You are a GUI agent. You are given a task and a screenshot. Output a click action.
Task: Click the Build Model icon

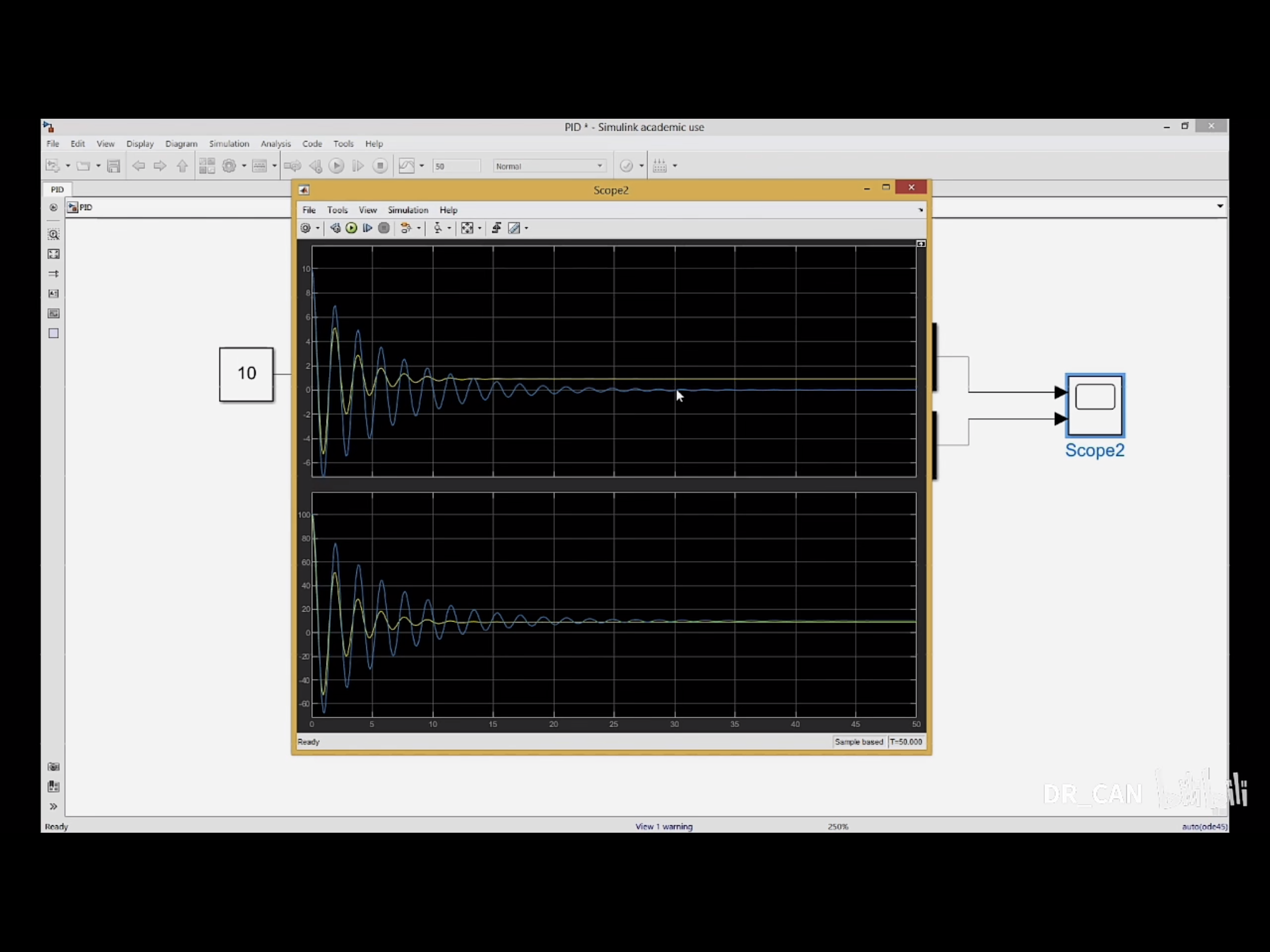(660, 166)
